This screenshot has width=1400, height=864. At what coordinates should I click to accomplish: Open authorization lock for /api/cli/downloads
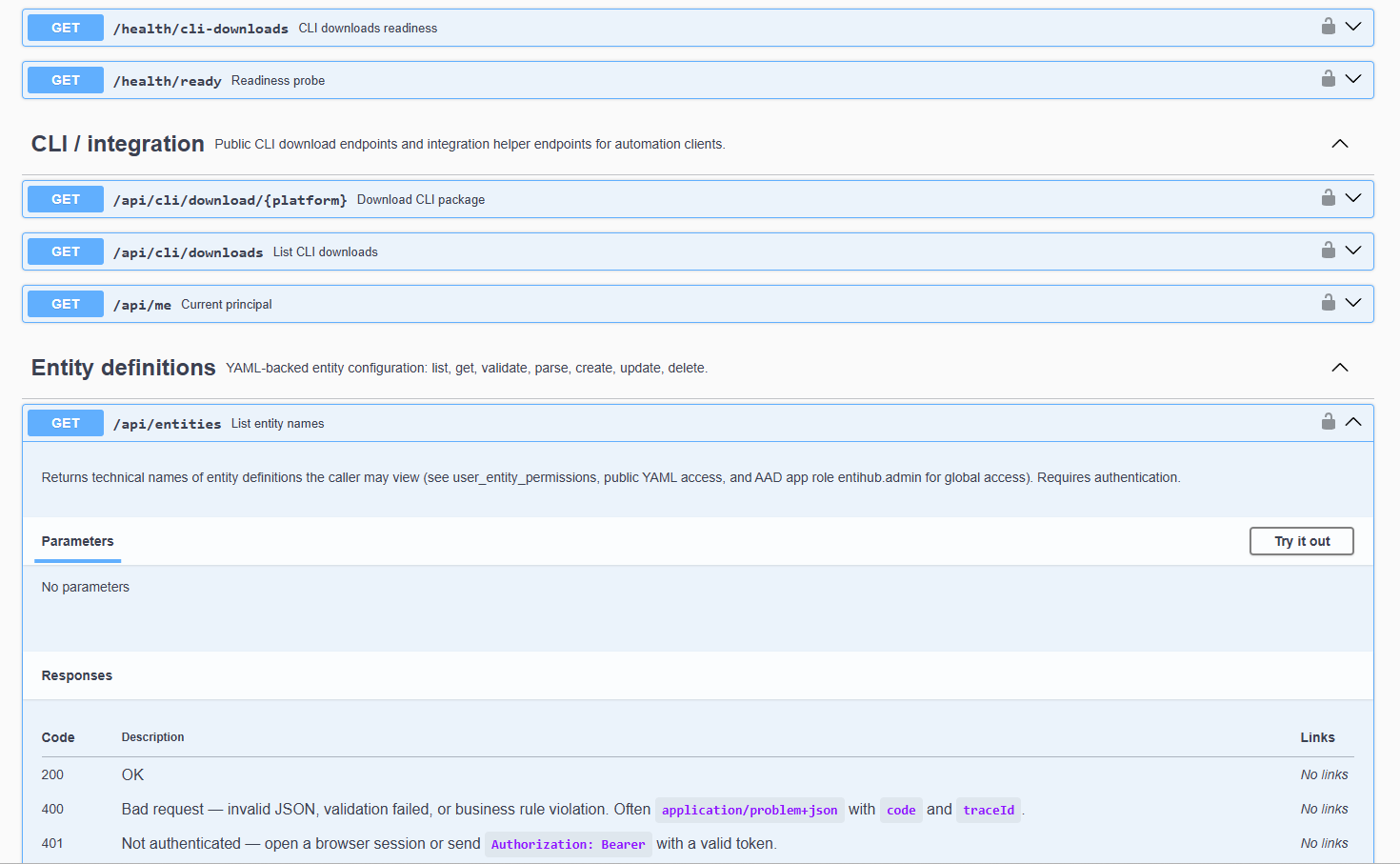(1329, 251)
